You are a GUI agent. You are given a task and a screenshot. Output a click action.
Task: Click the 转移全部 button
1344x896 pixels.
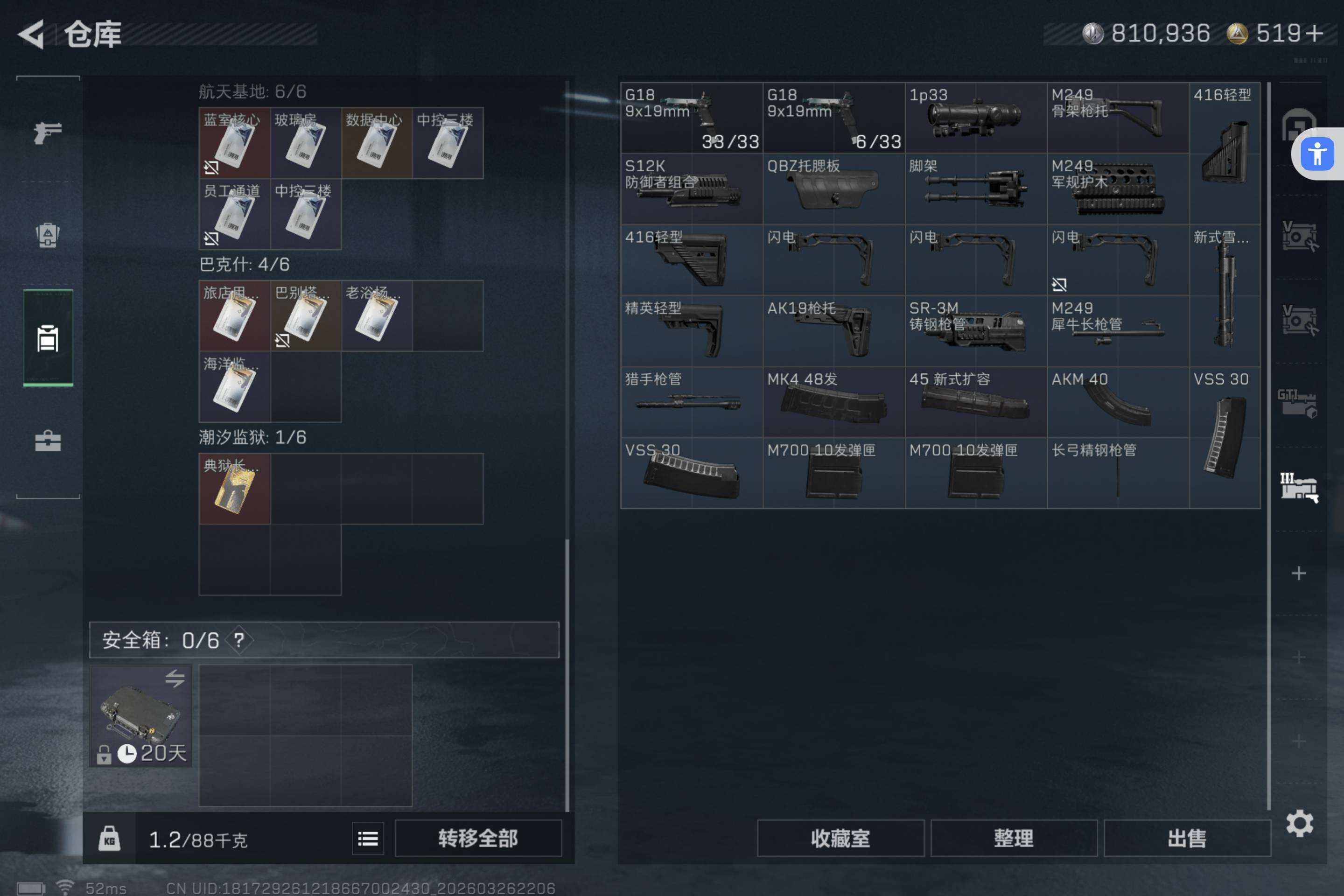[x=478, y=838]
